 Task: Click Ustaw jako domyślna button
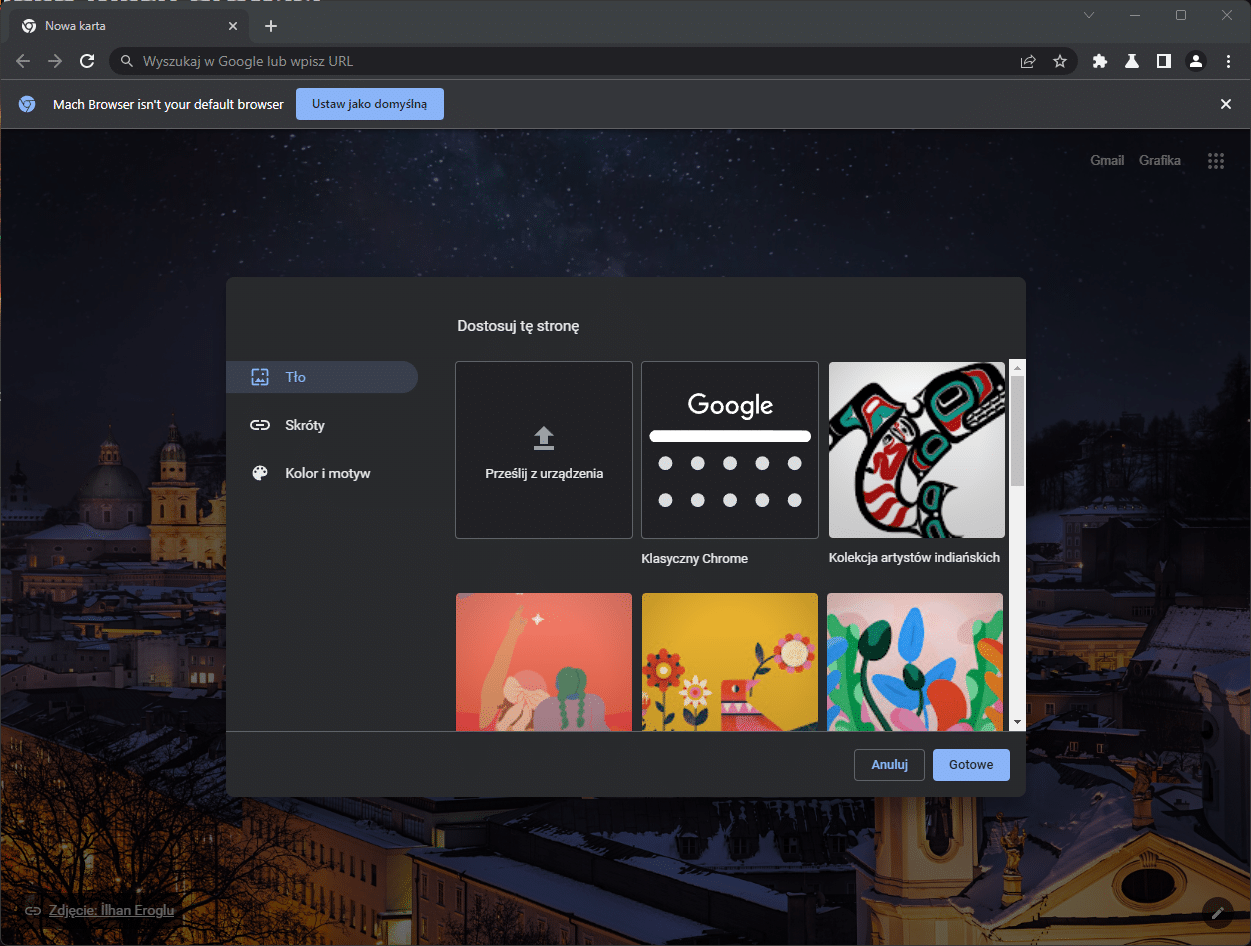[x=369, y=104]
